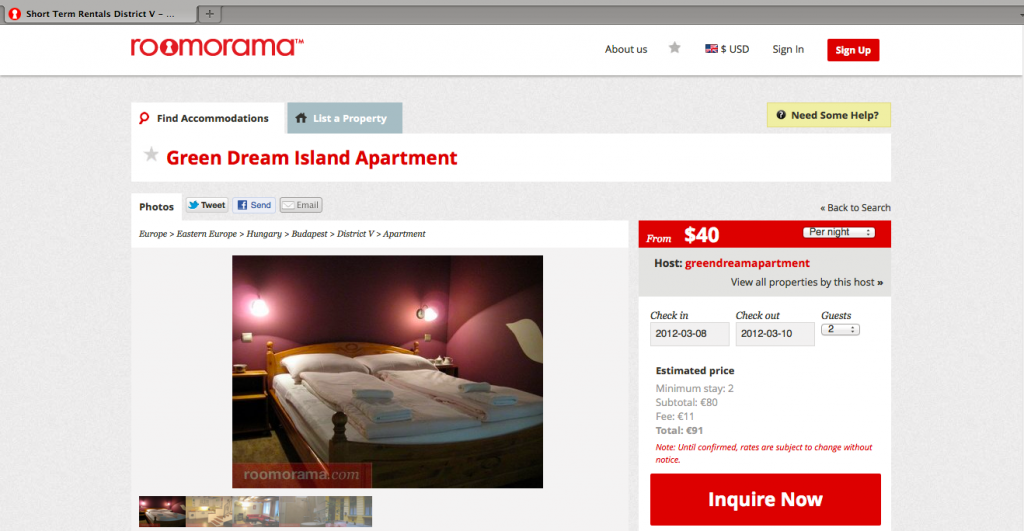Click the house icon on List a Property
The image size is (1024, 531).
point(301,118)
